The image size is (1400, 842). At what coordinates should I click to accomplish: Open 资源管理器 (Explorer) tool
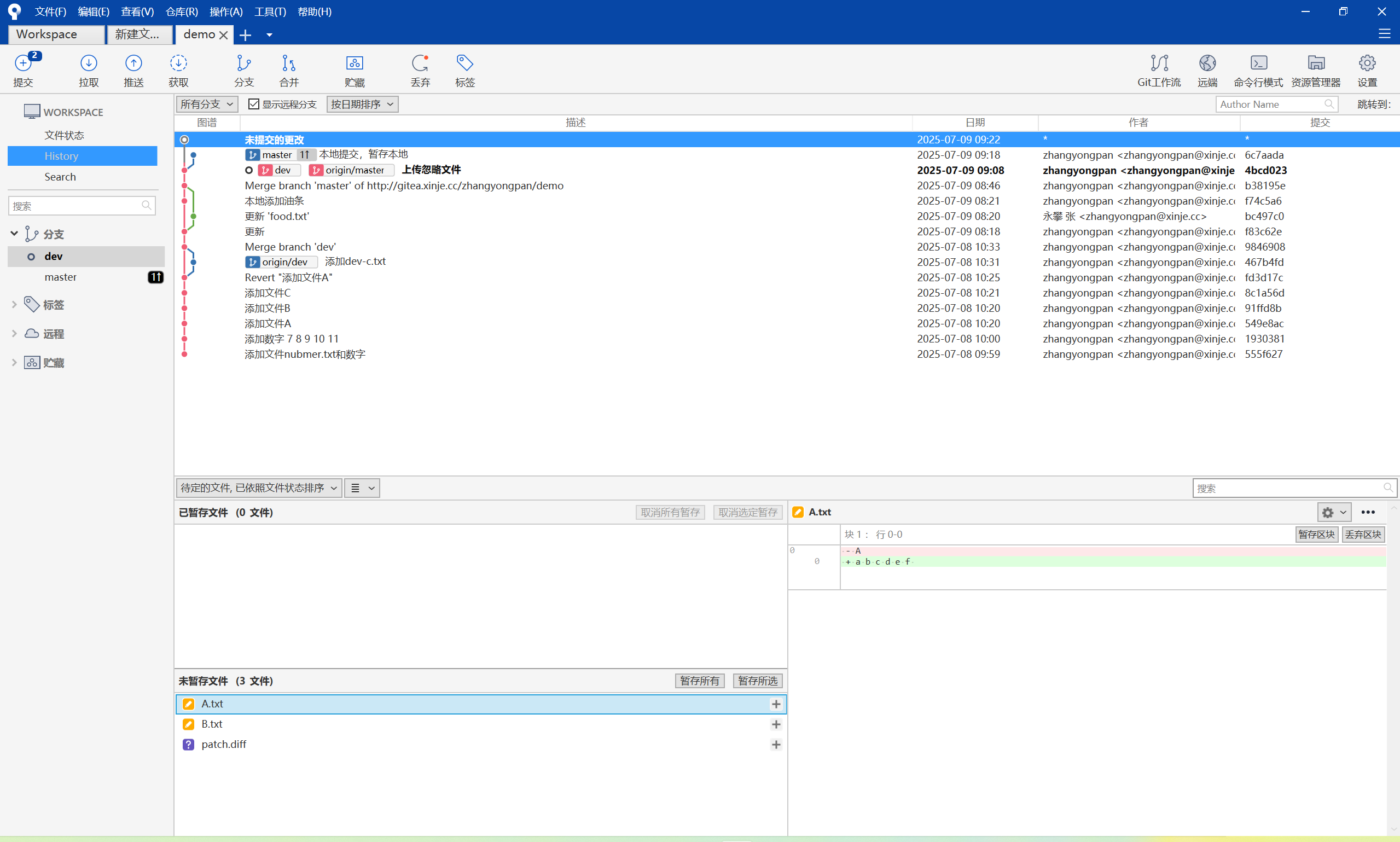click(1316, 69)
